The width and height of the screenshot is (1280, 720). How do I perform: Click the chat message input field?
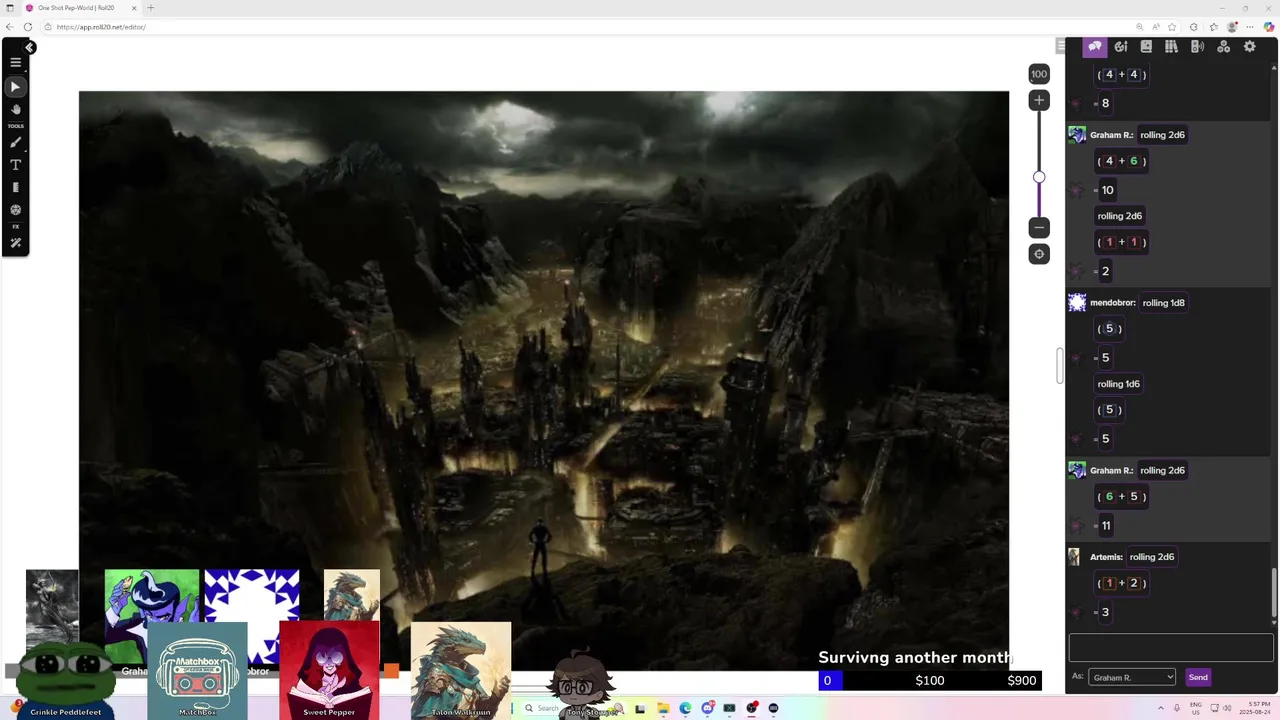(1170, 648)
